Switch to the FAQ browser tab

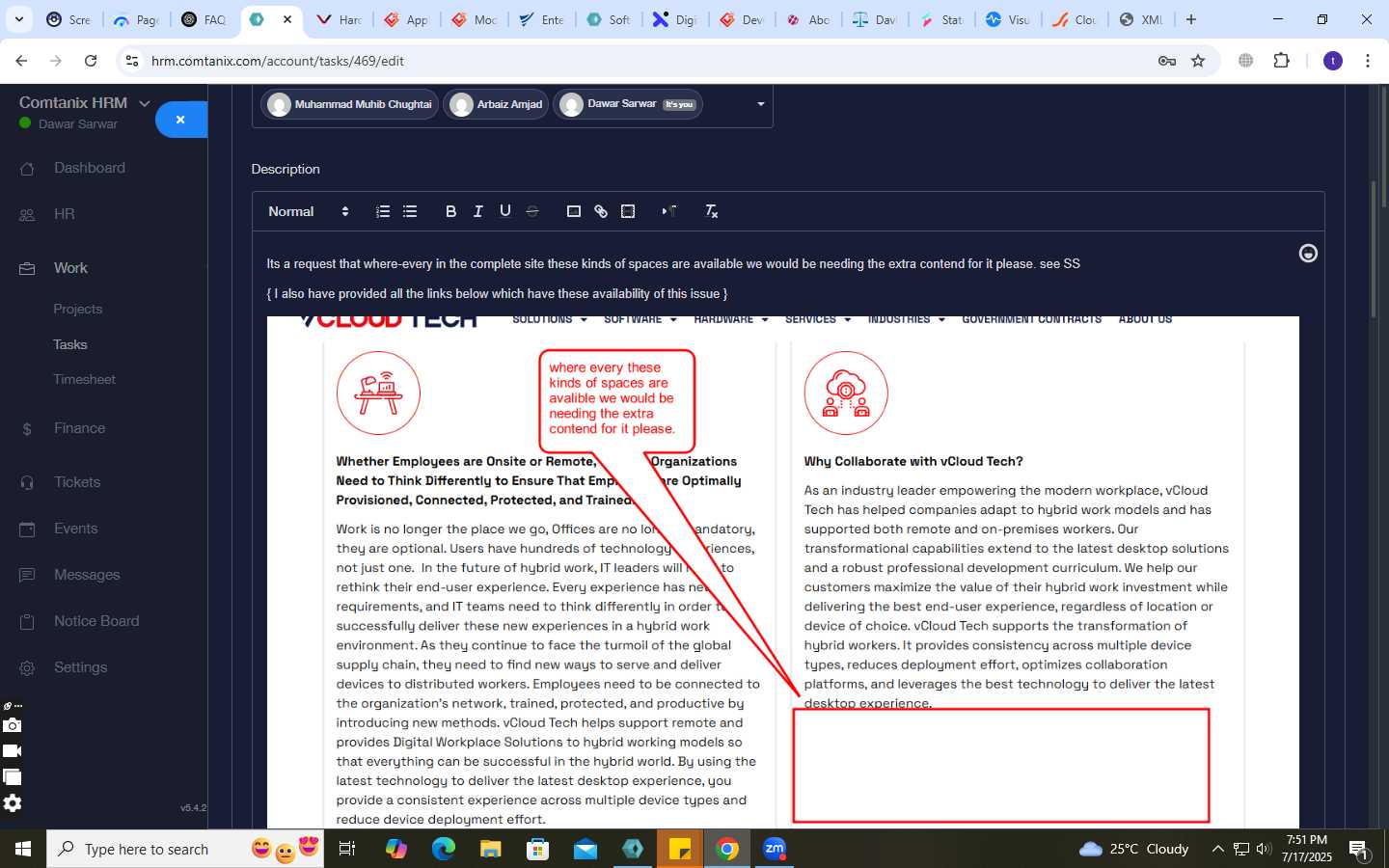[204, 19]
